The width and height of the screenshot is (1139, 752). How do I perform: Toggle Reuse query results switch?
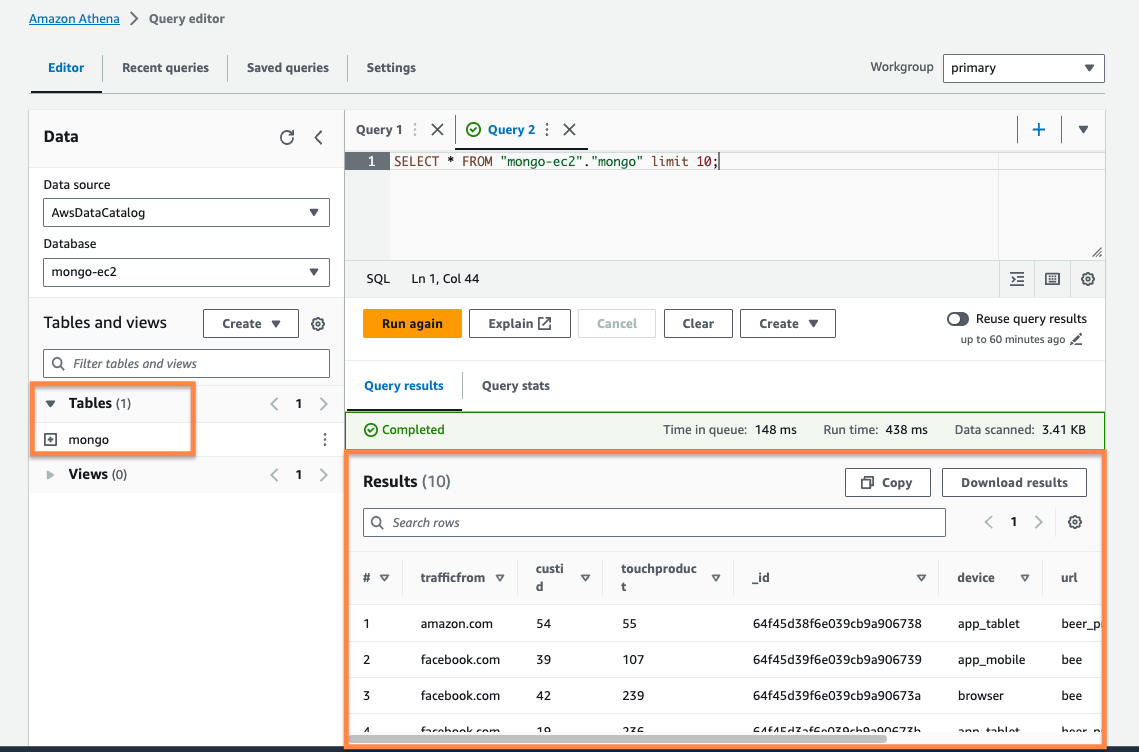(x=958, y=319)
